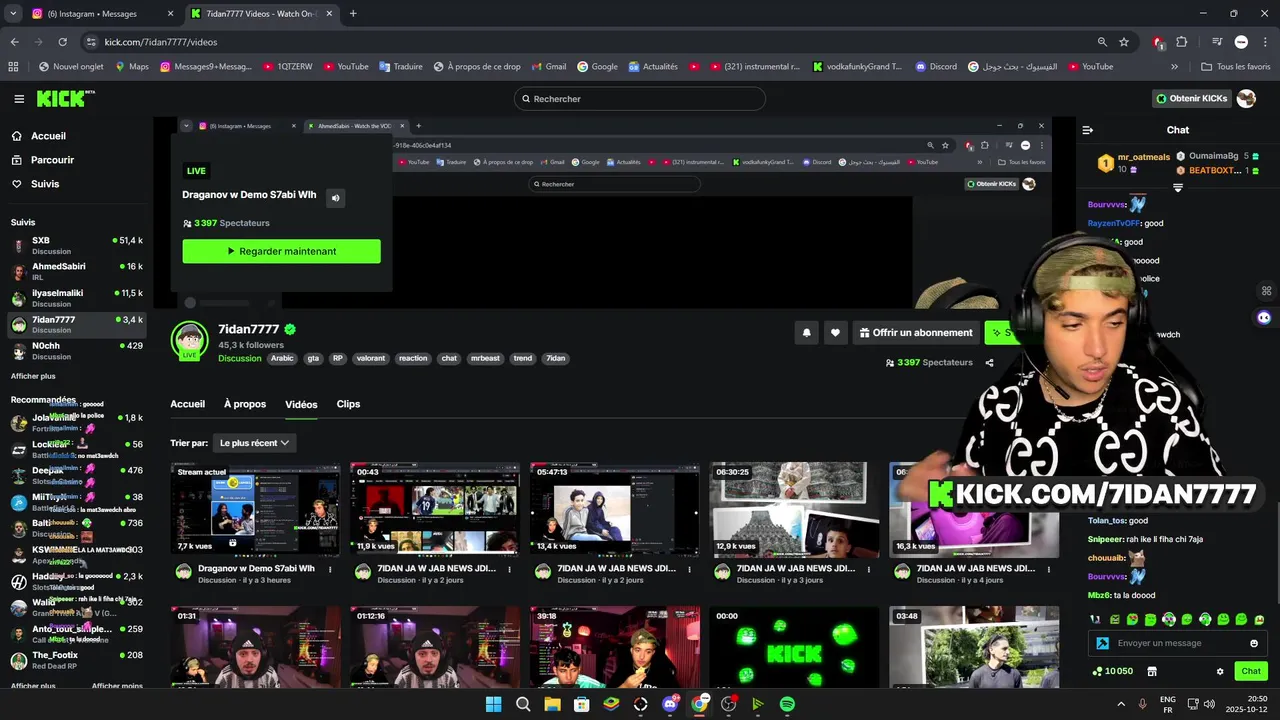Viewport: 1280px width, 720px height.
Task: Open chat settings gear
Action: click(1220, 671)
